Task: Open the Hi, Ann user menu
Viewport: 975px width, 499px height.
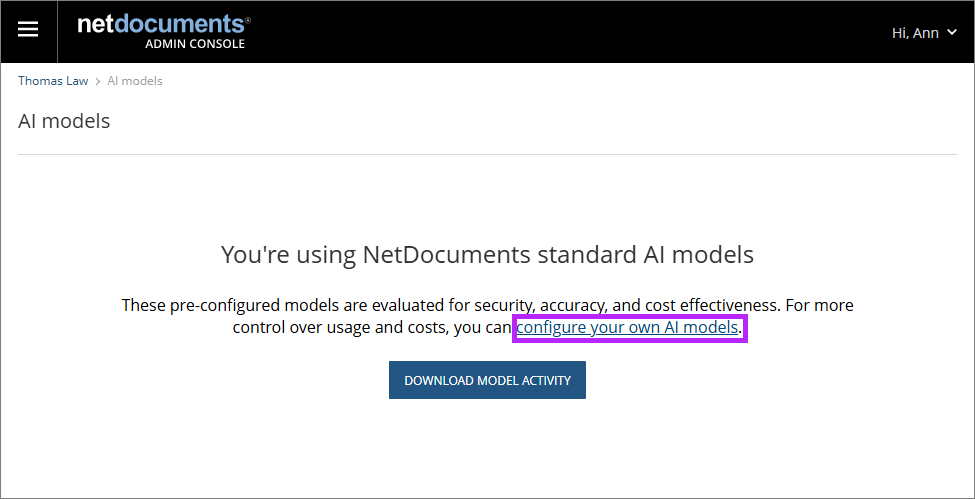Action: point(916,33)
